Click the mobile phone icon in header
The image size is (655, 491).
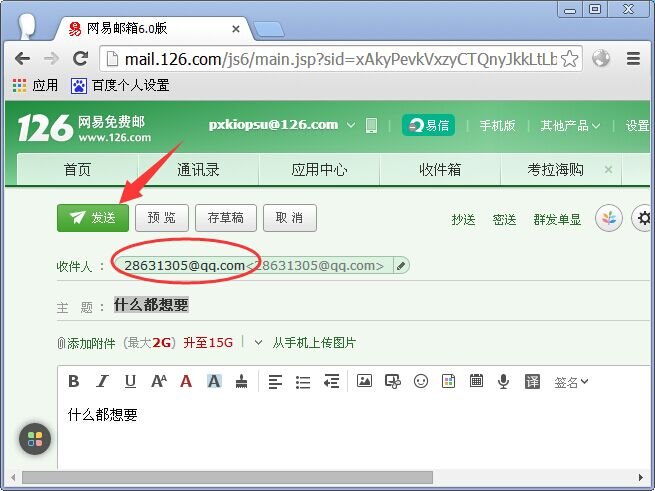(371, 125)
